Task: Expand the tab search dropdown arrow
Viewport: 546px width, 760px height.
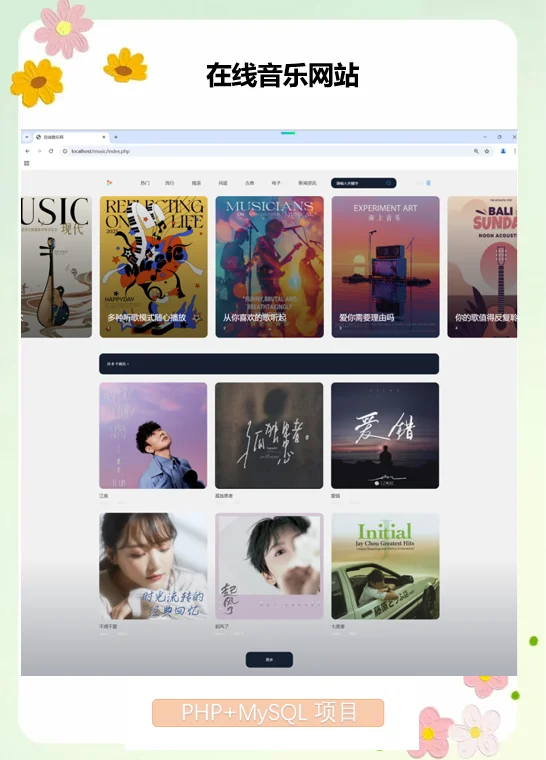Action: 27,137
